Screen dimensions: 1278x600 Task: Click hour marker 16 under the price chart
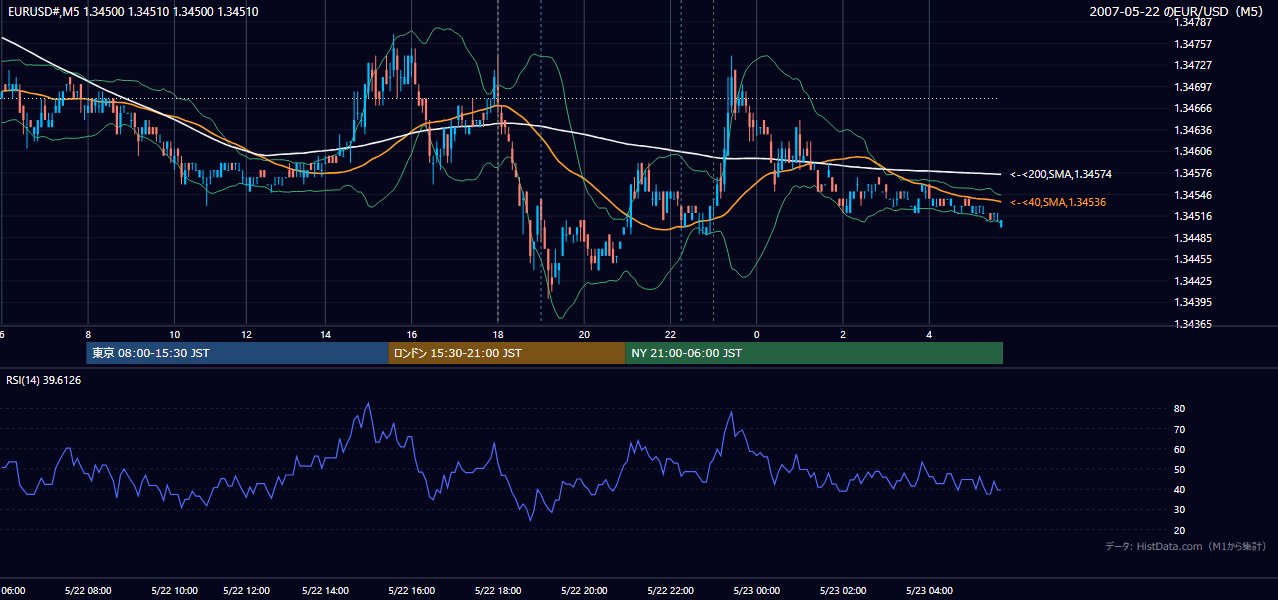(x=411, y=334)
